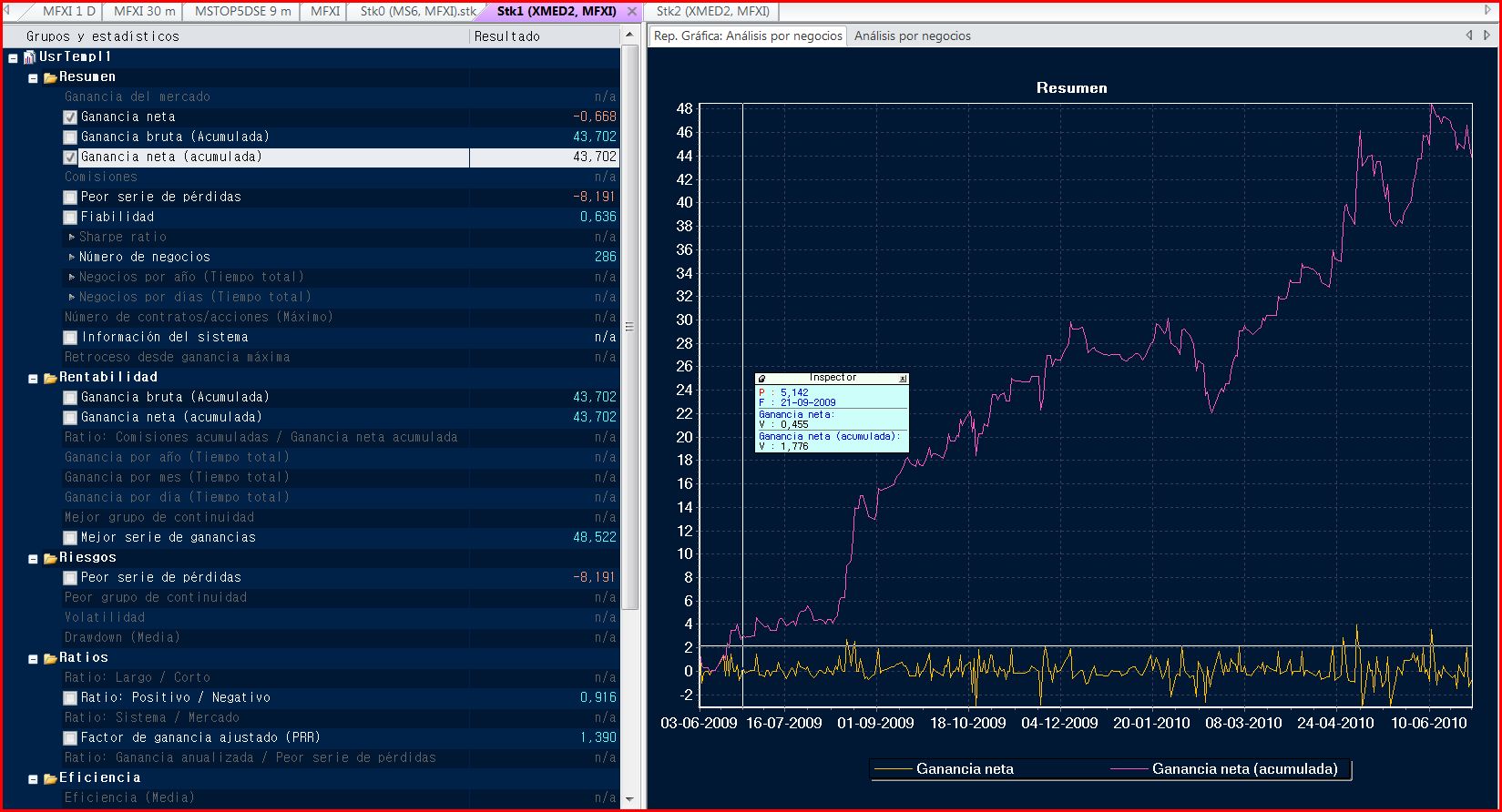
Task: Collapse the Ratios group
Action: (x=33, y=659)
